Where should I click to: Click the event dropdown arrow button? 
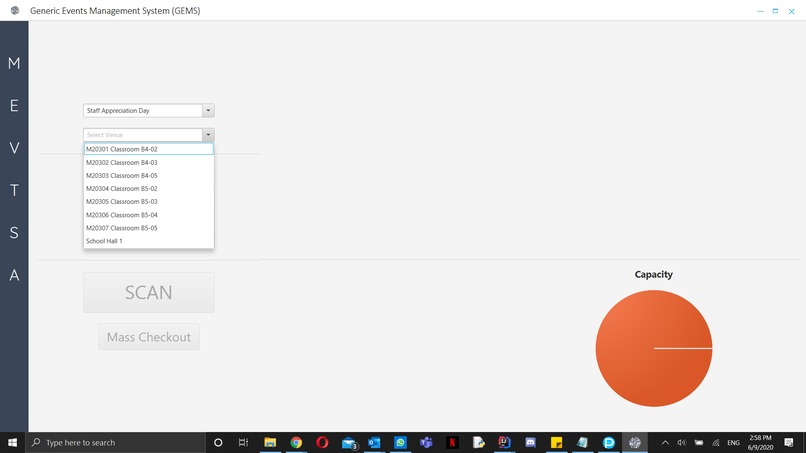(208, 111)
